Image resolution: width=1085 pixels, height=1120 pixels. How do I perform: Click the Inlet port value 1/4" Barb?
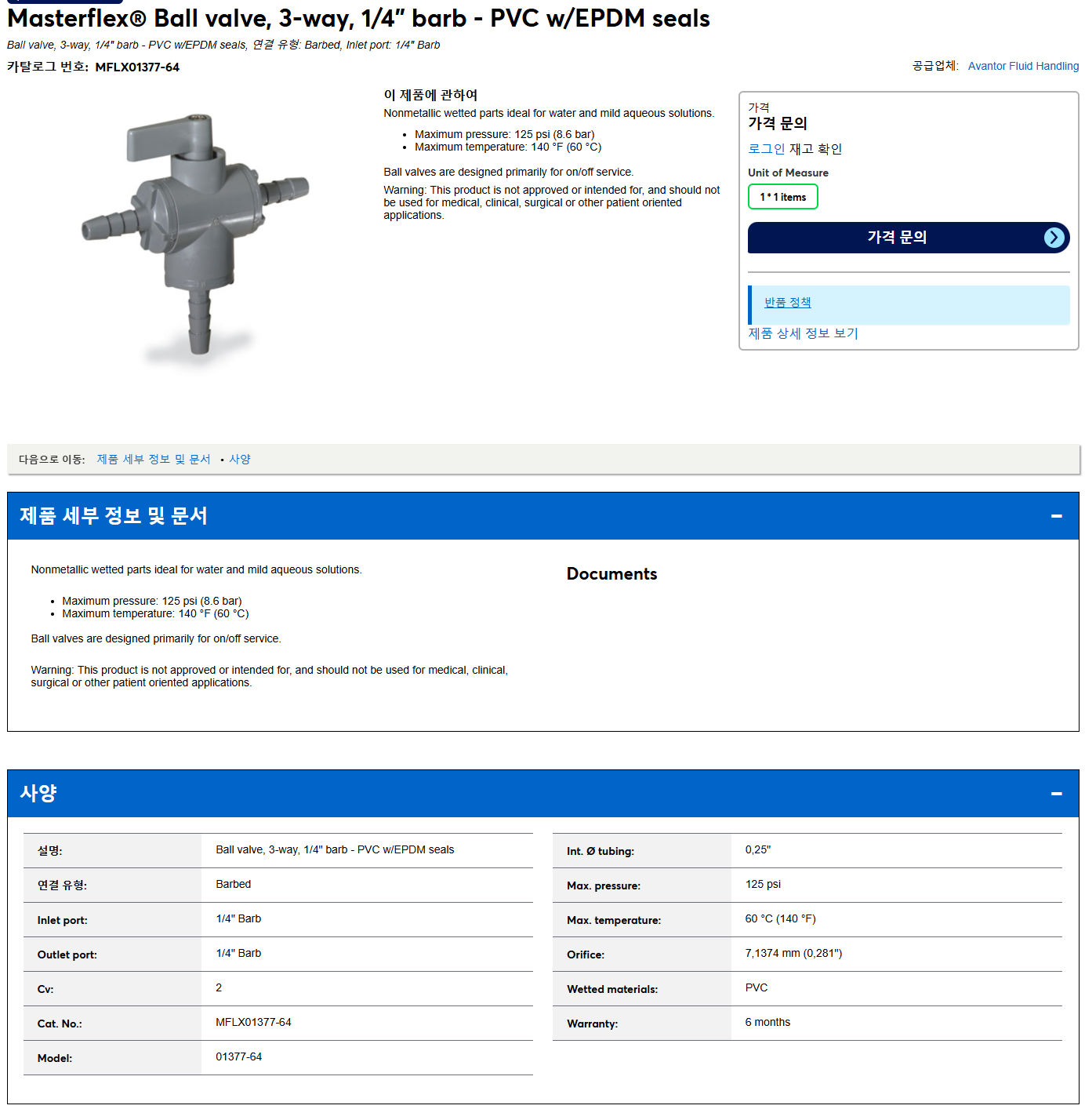[x=238, y=919]
